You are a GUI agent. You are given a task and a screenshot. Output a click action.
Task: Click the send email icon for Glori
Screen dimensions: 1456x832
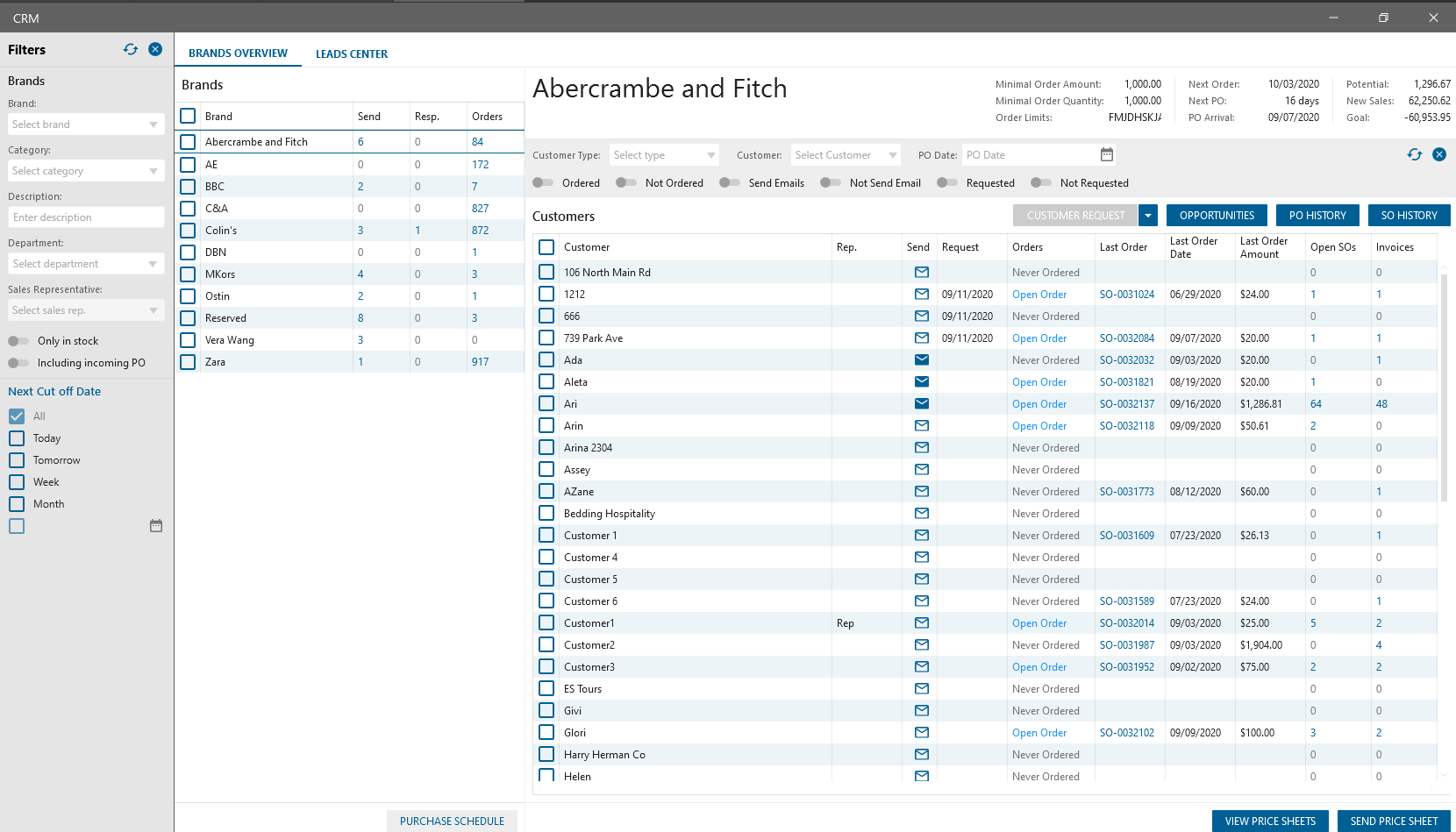tap(922, 733)
